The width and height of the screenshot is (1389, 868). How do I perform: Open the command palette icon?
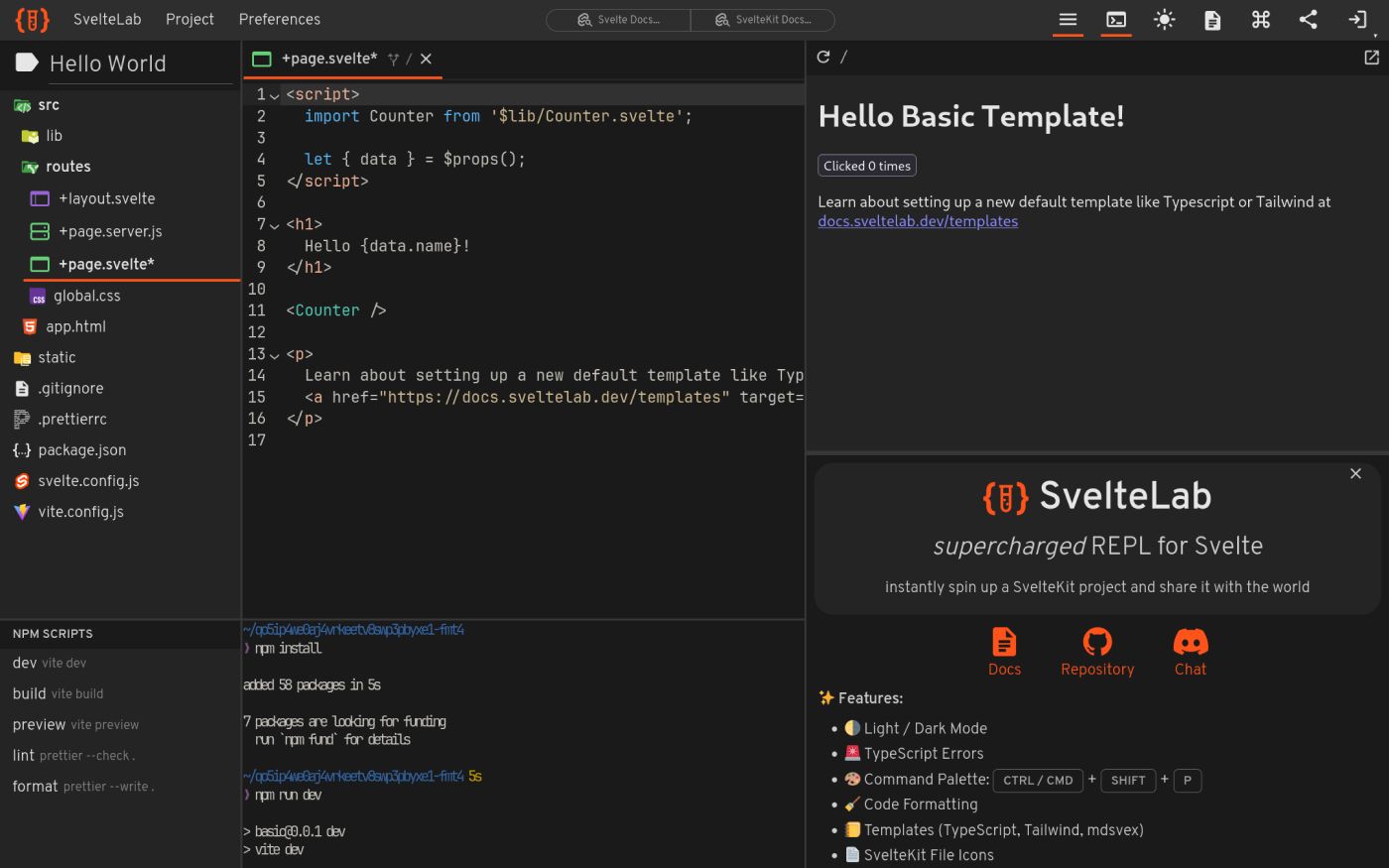(x=1261, y=19)
